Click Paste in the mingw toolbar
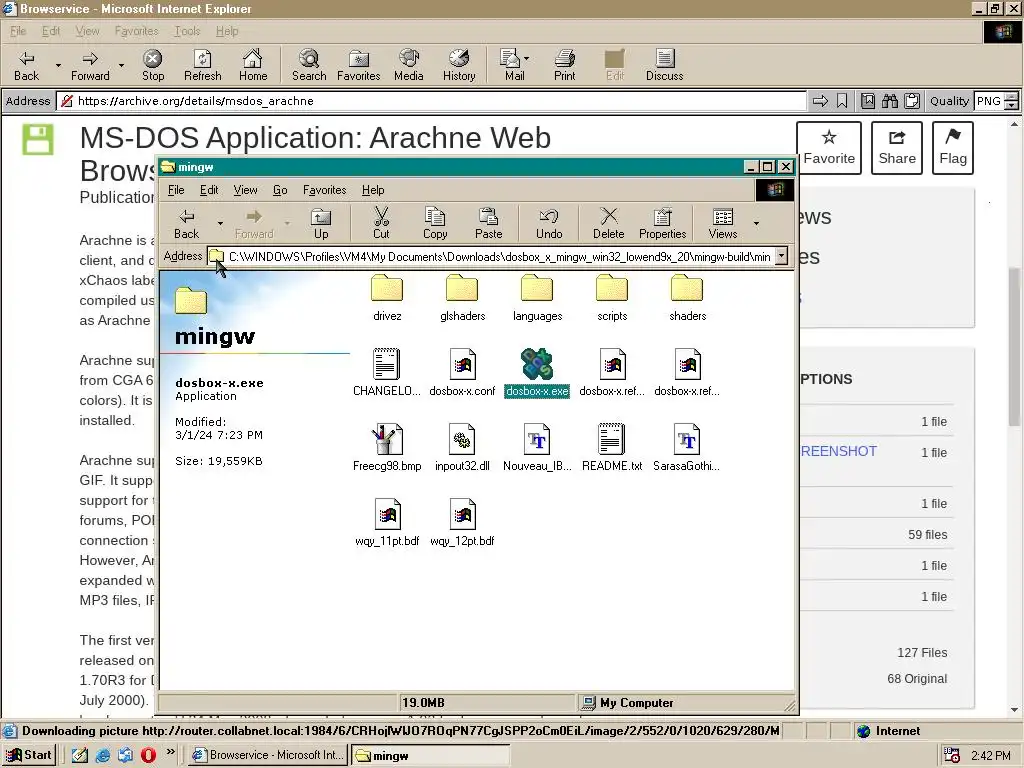Viewport: 1024px width, 768px height. click(x=488, y=223)
